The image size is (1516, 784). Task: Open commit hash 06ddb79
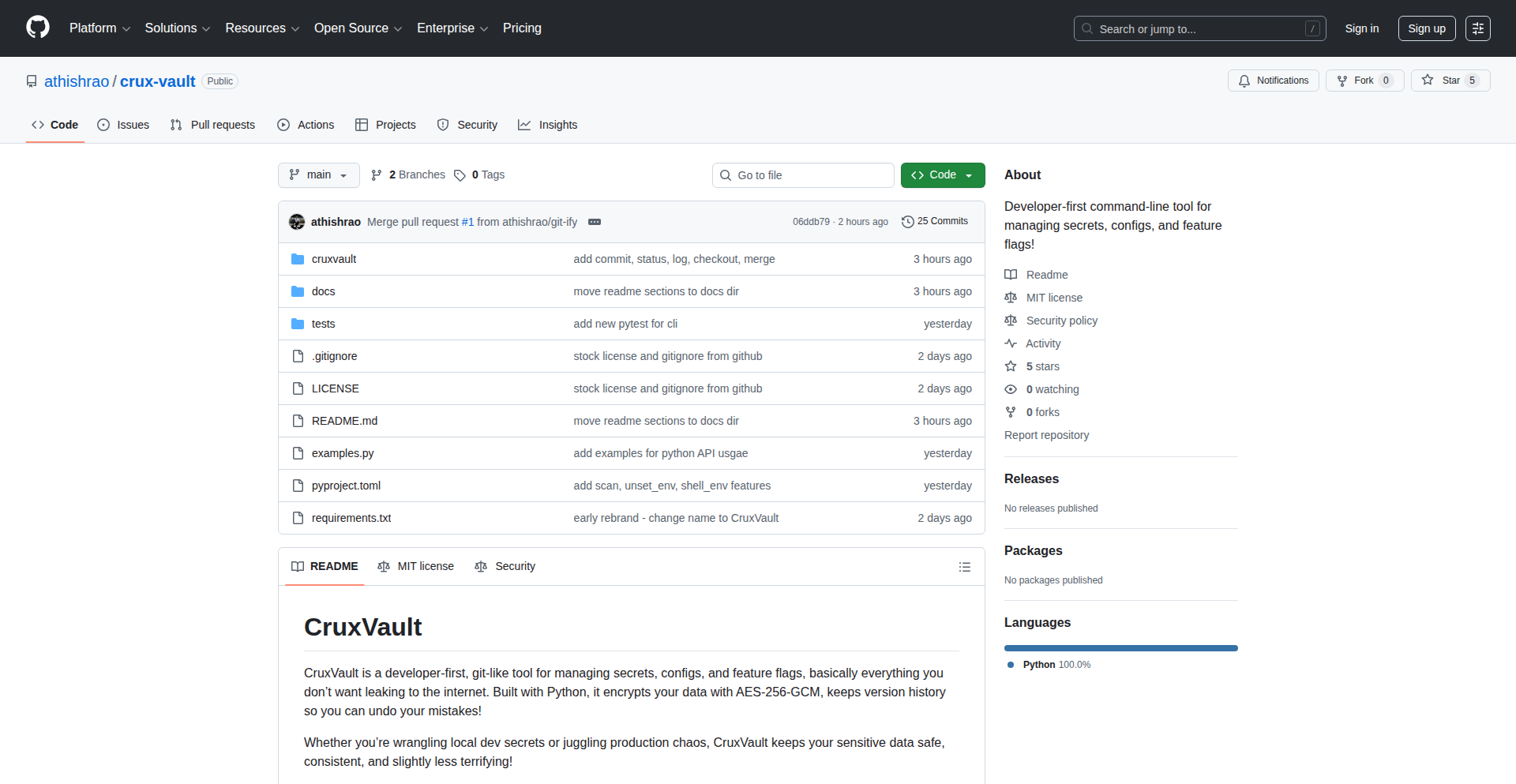[x=811, y=222]
